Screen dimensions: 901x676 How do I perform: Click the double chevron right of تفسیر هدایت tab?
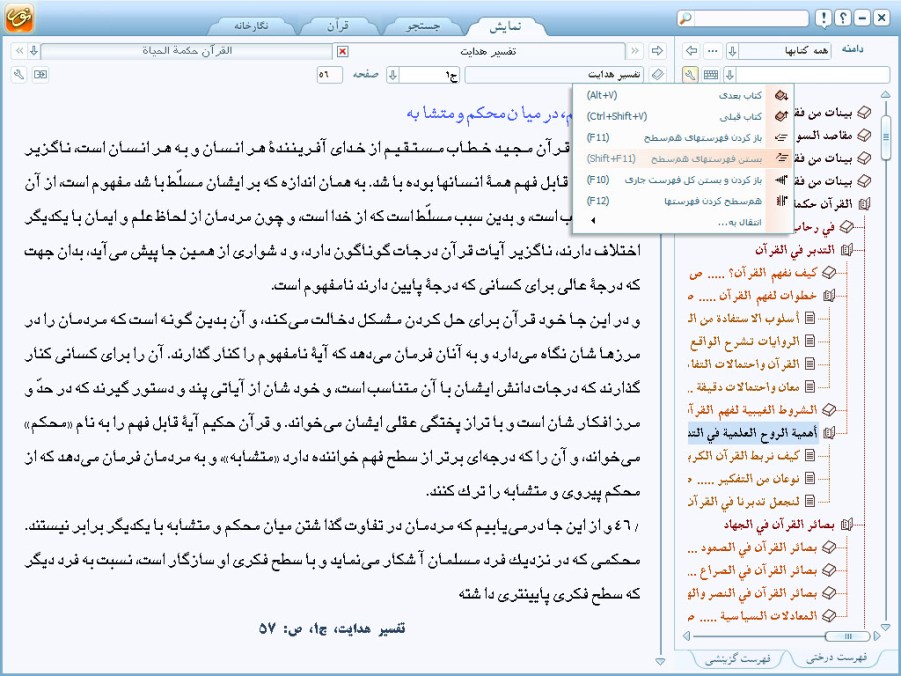[635, 51]
